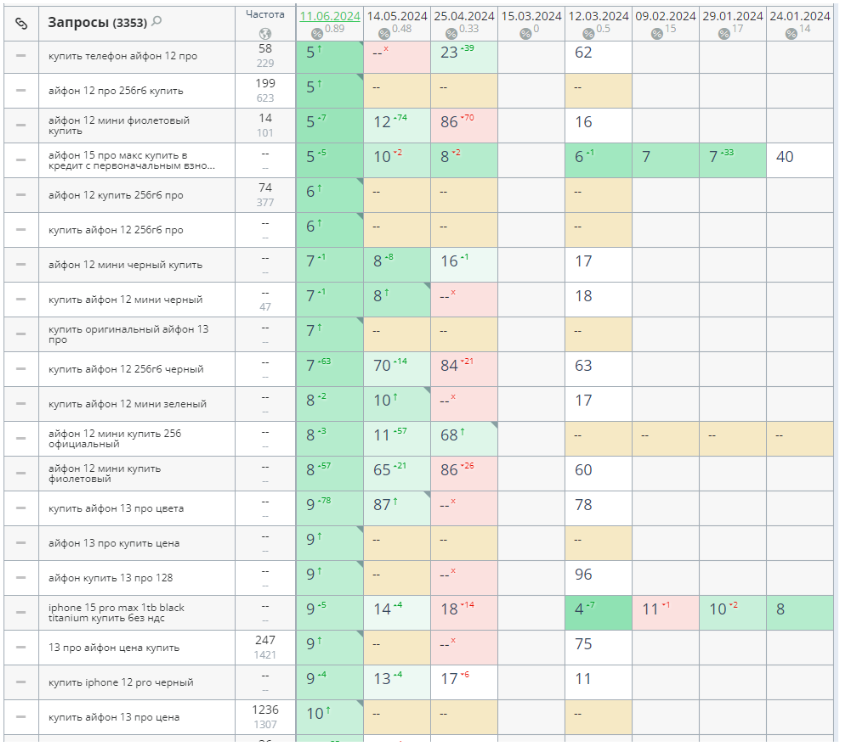
Task: Open query search with the magnifier icon
Action: coord(157,21)
